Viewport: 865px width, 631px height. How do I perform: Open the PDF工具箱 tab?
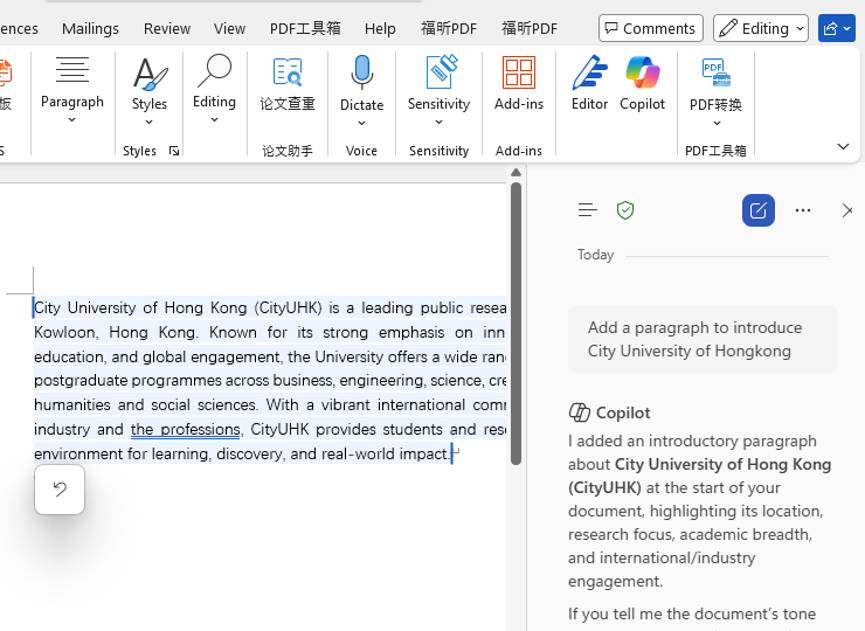pyautogui.click(x=305, y=29)
